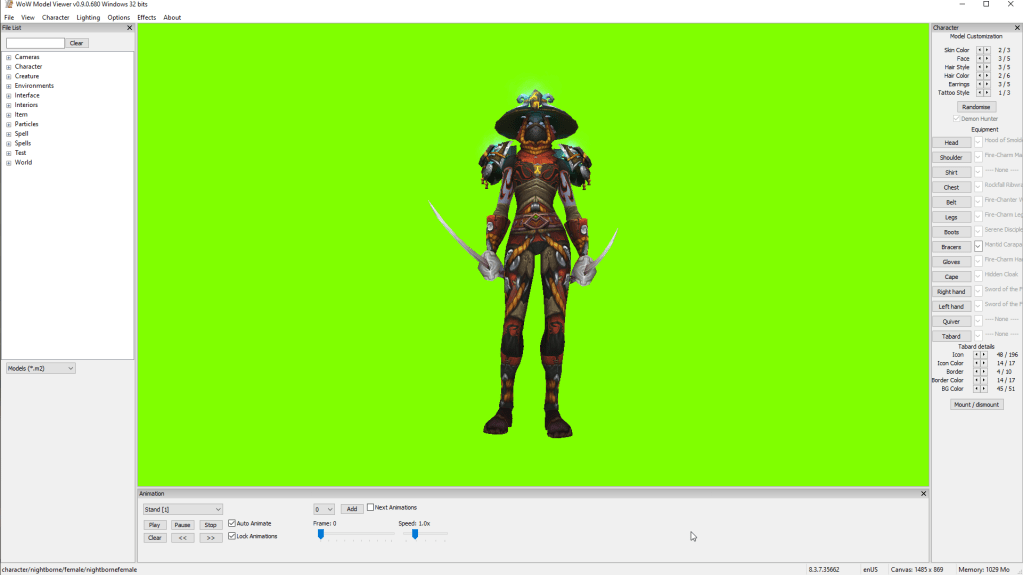Open the Effects menu
The image size is (1023, 575).
point(146,17)
